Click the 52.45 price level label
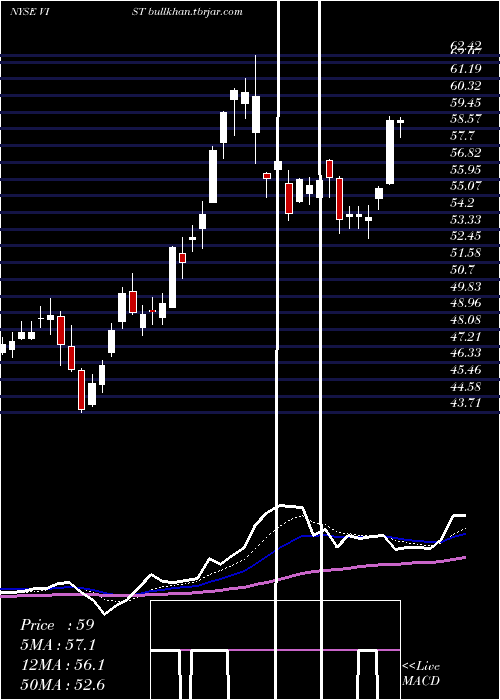The width and height of the screenshot is (500, 700). point(466,236)
